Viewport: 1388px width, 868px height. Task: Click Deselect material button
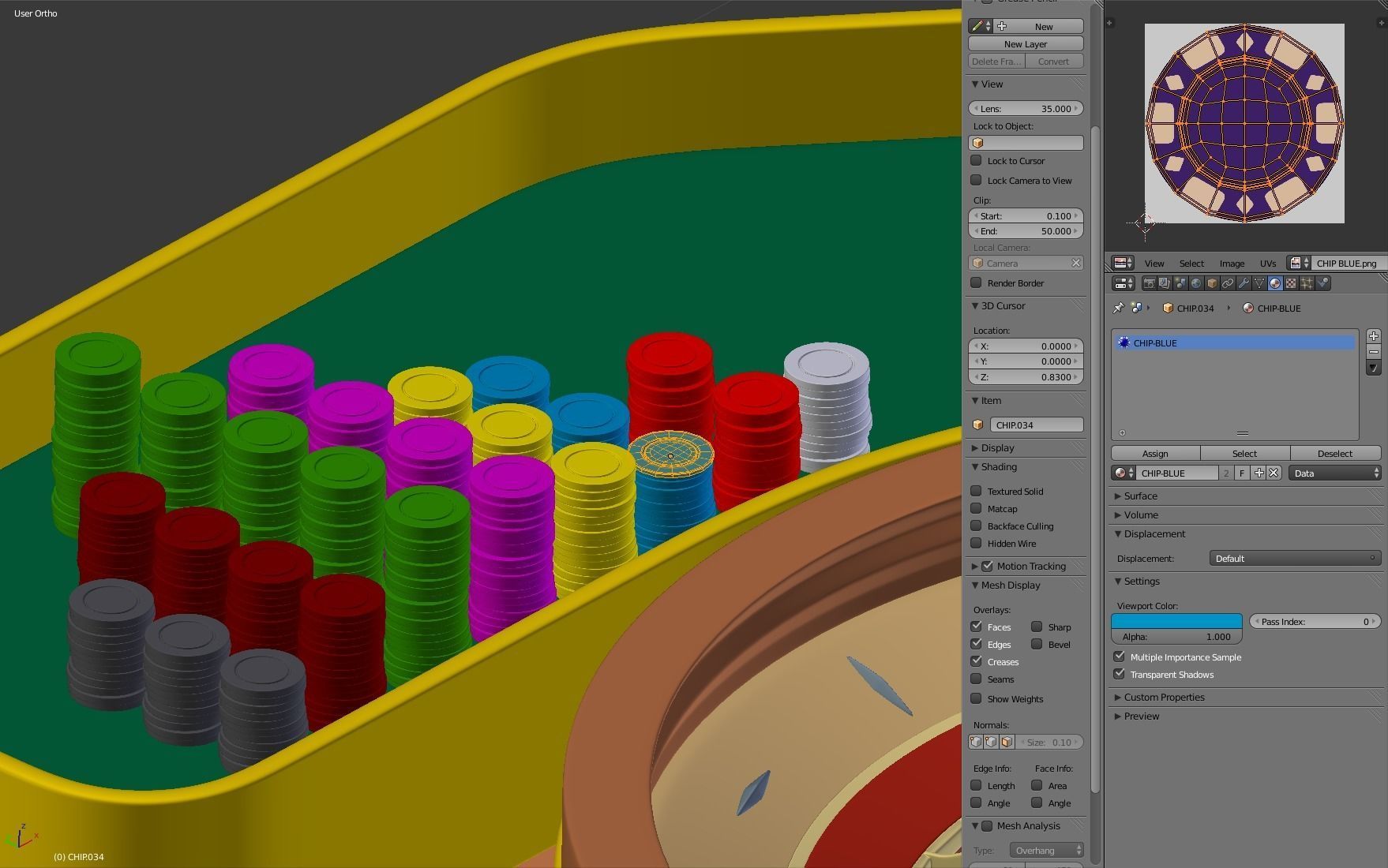coord(1335,453)
